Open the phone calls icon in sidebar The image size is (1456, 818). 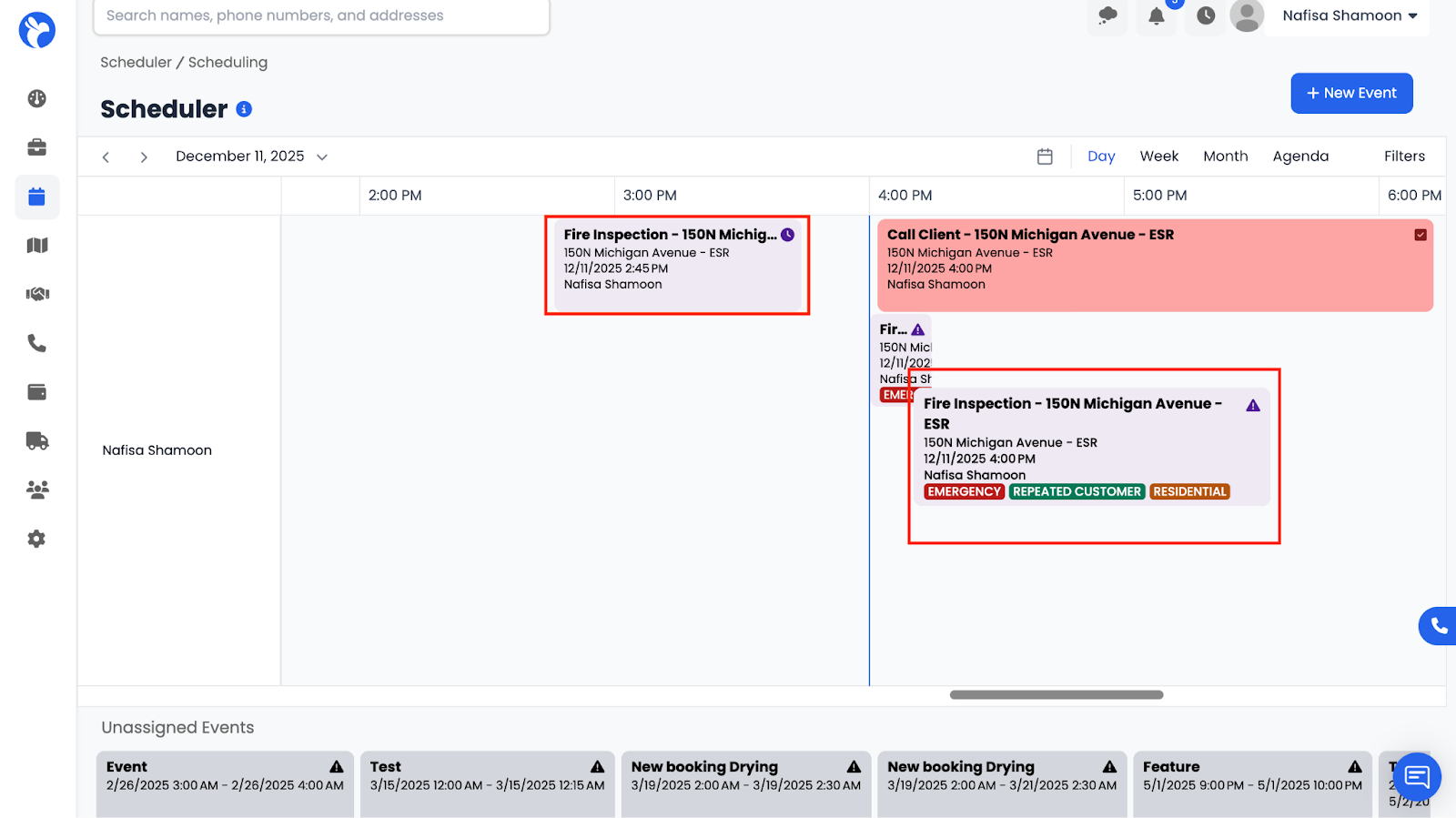[x=36, y=343]
